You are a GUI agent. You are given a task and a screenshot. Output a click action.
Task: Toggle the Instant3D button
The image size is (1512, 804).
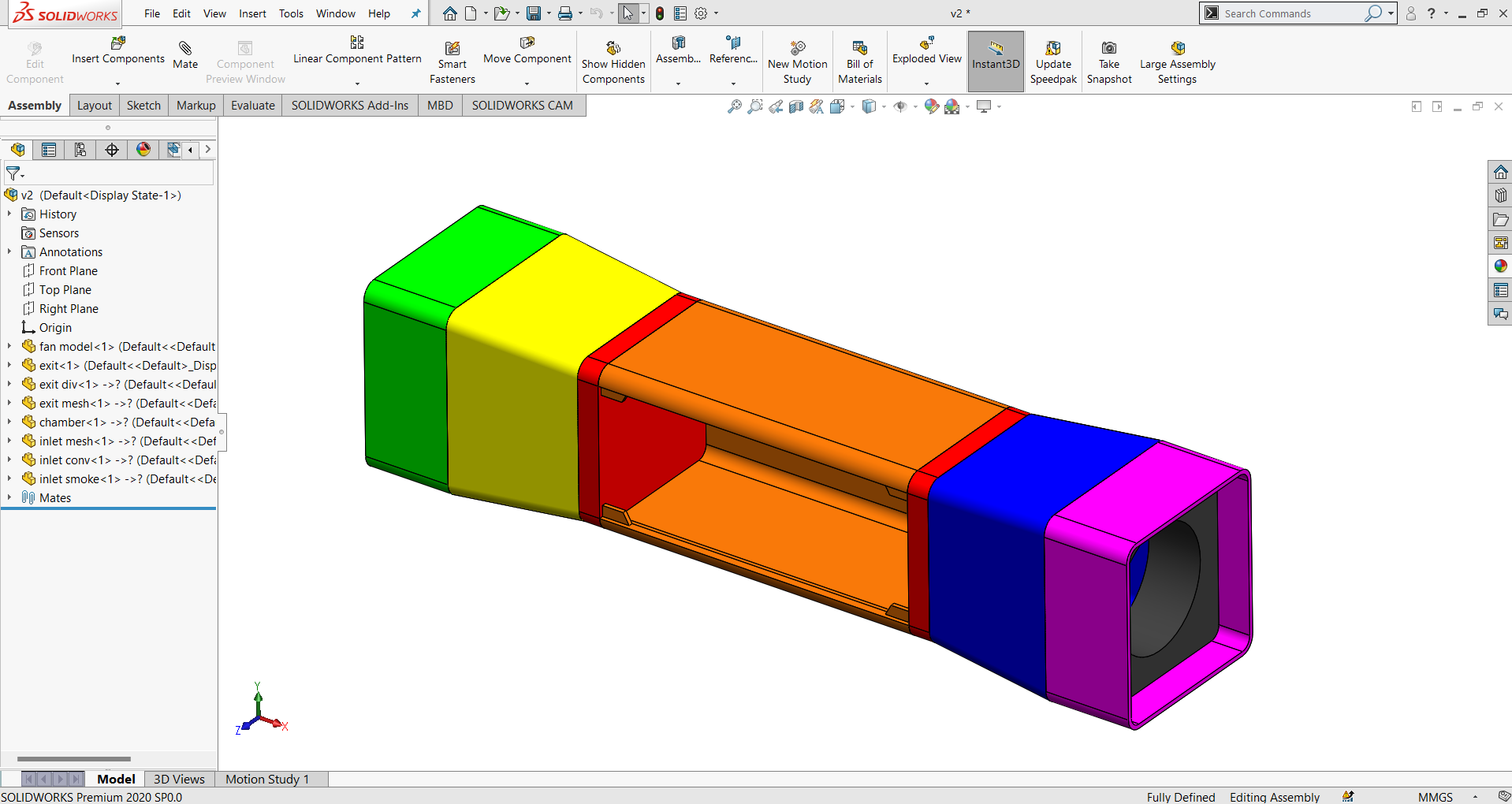[x=996, y=61]
